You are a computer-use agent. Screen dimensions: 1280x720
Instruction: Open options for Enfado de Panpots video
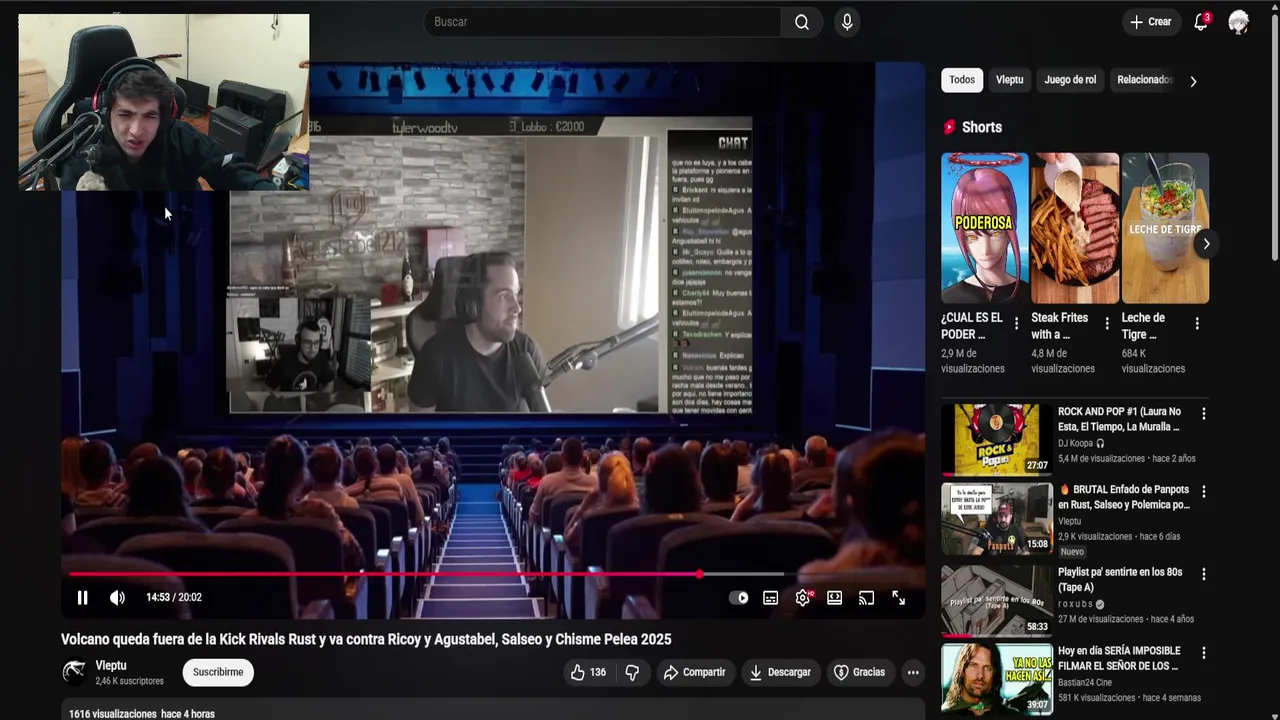(1203, 492)
